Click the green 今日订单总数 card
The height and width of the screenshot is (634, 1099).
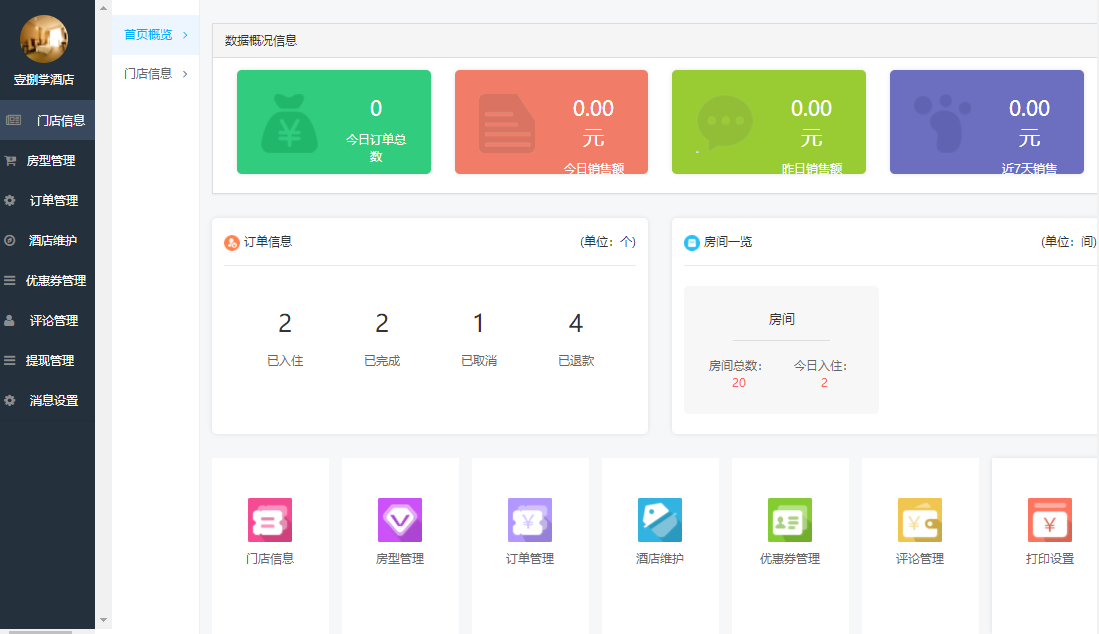click(334, 122)
